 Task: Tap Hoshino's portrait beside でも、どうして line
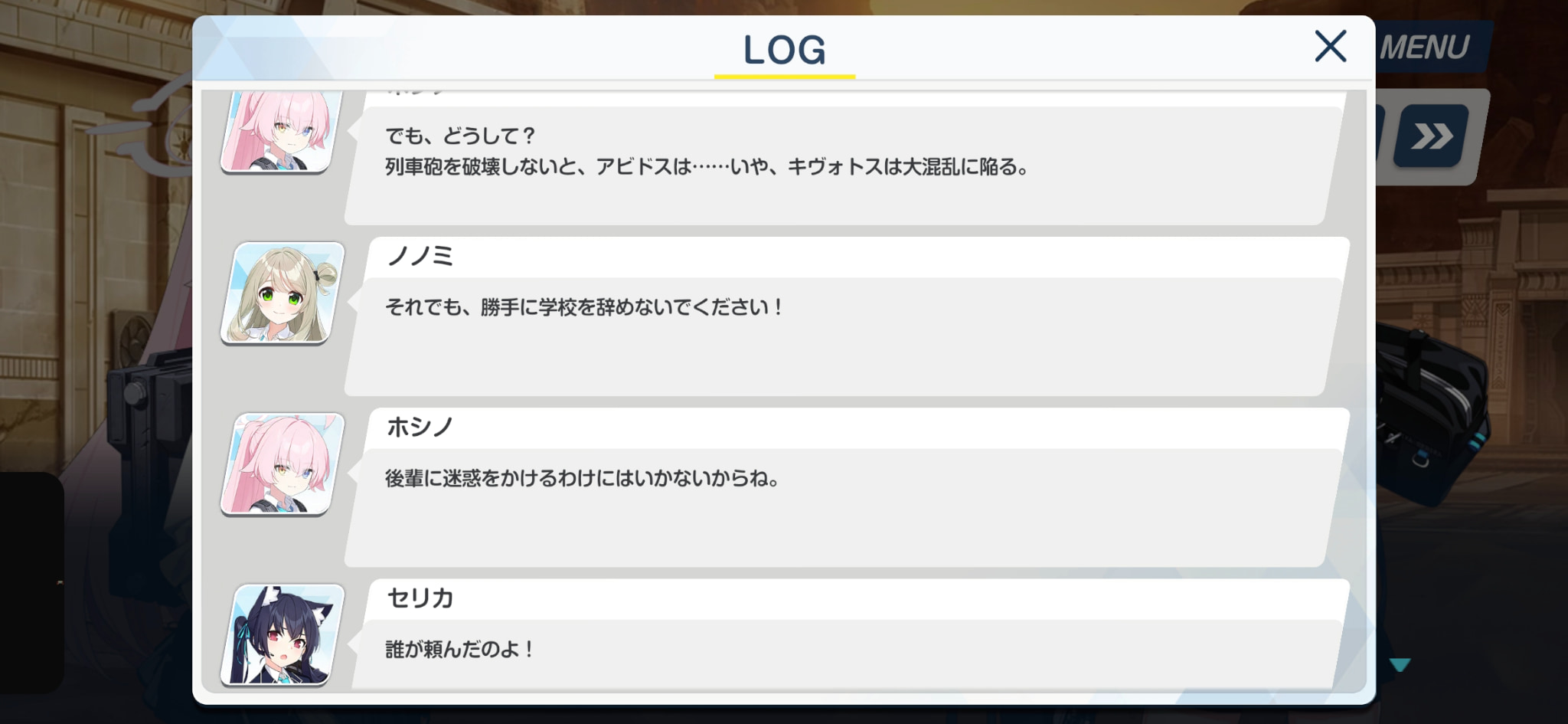pyautogui.click(x=279, y=131)
